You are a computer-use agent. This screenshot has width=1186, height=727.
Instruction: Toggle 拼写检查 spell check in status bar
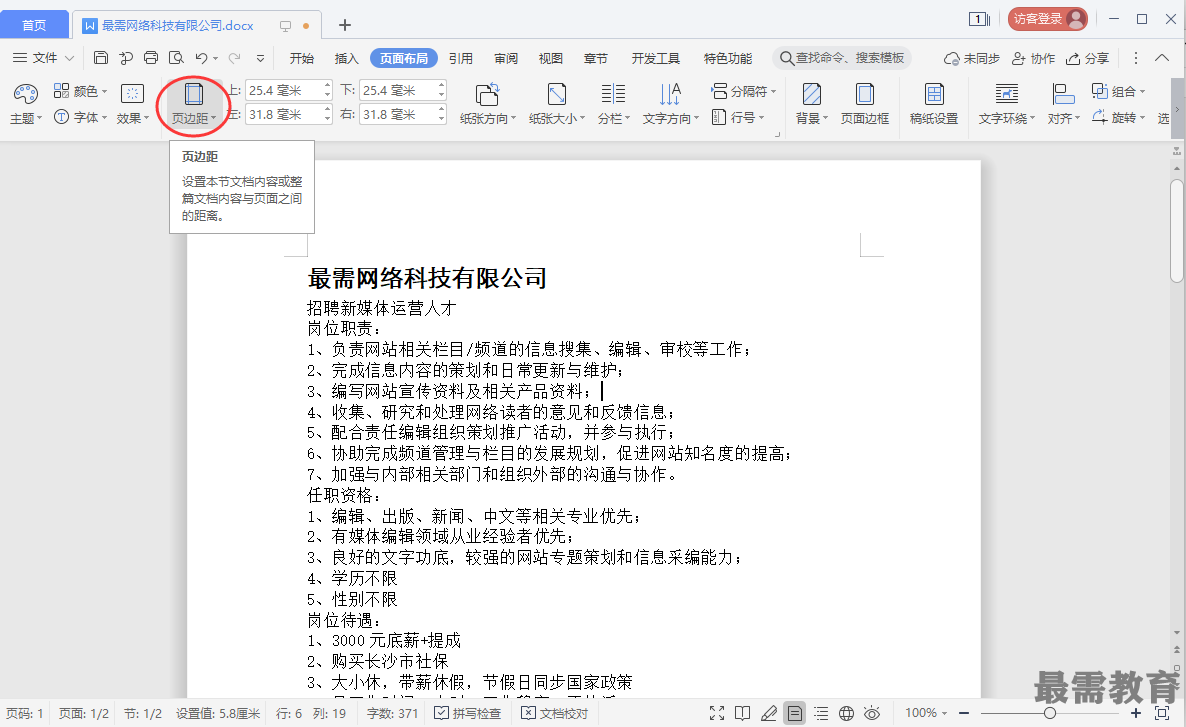[x=467, y=713]
